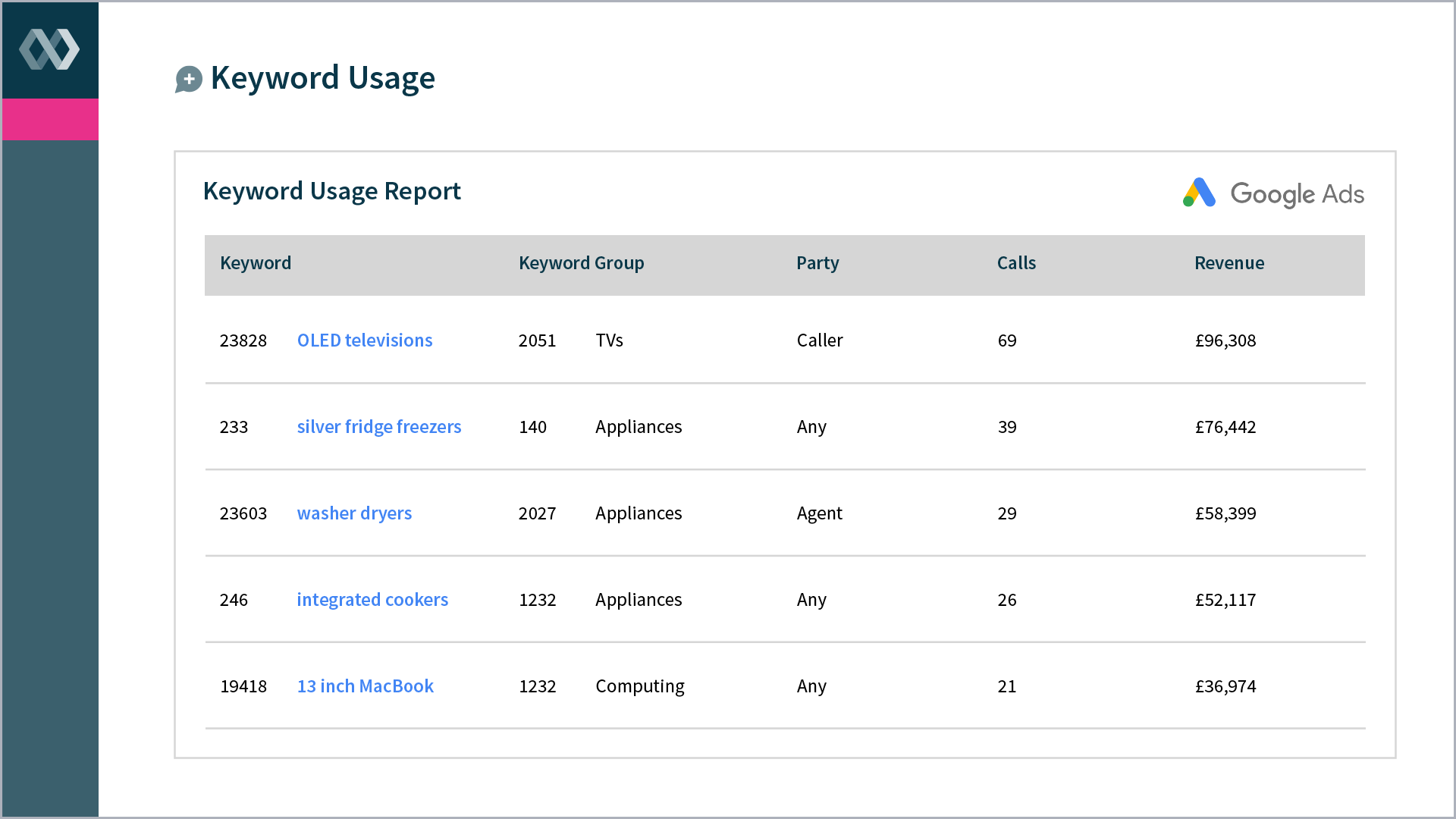Click the Google Ads logo

click(1273, 193)
